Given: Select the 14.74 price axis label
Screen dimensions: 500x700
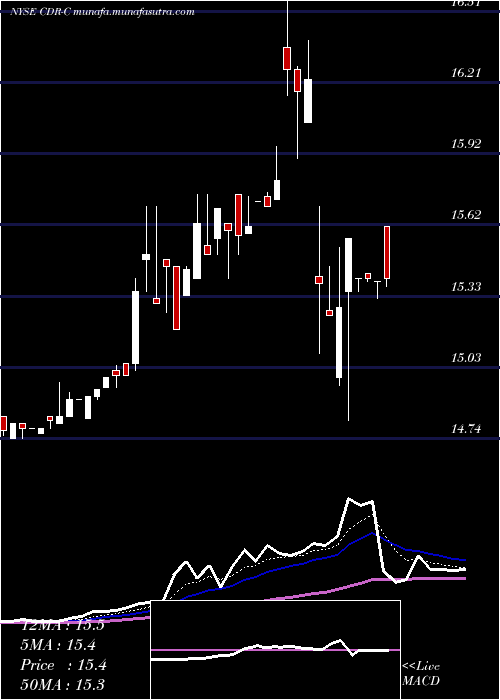Looking at the screenshot, I should pos(466,429).
